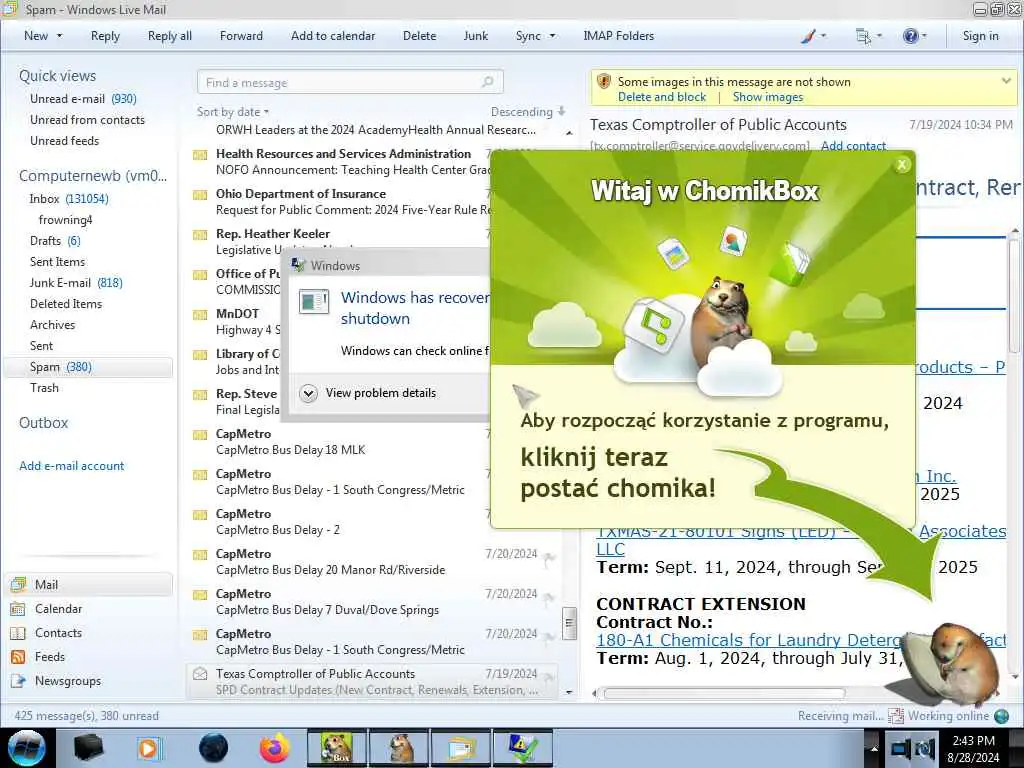Click Add to calendar in the toolbar
The width and height of the screenshot is (1024, 768).
(333, 36)
